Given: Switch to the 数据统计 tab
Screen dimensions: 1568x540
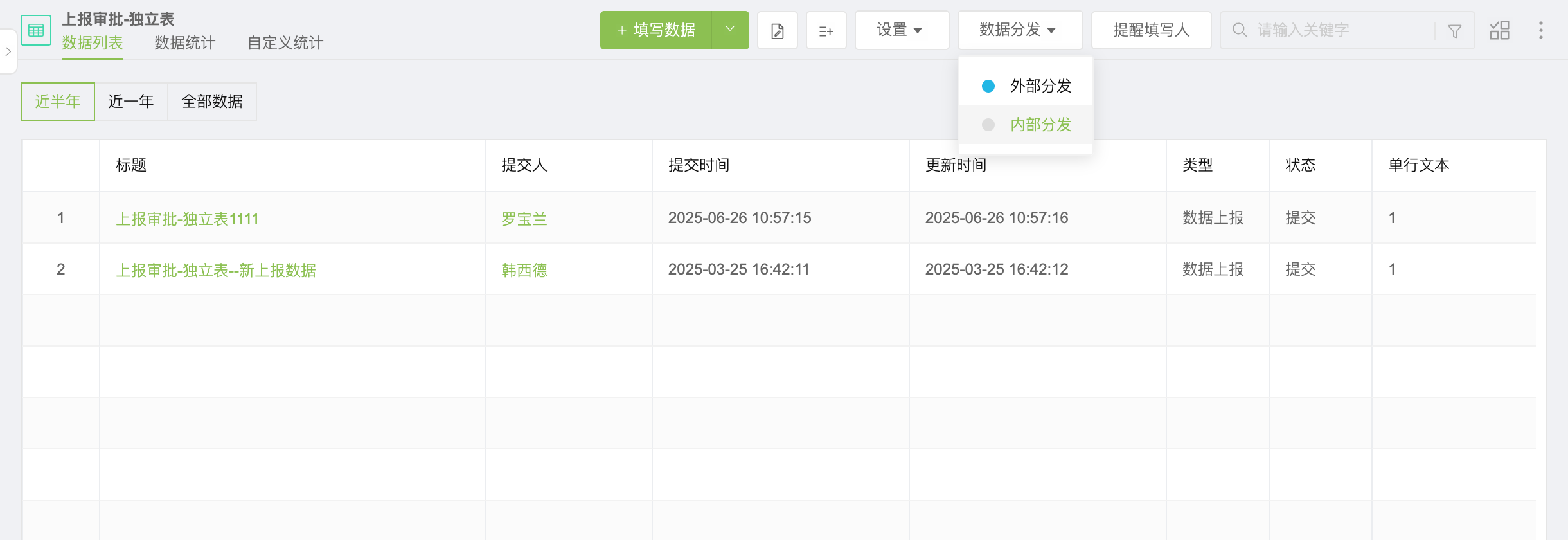Looking at the screenshot, I should [185, 43].
